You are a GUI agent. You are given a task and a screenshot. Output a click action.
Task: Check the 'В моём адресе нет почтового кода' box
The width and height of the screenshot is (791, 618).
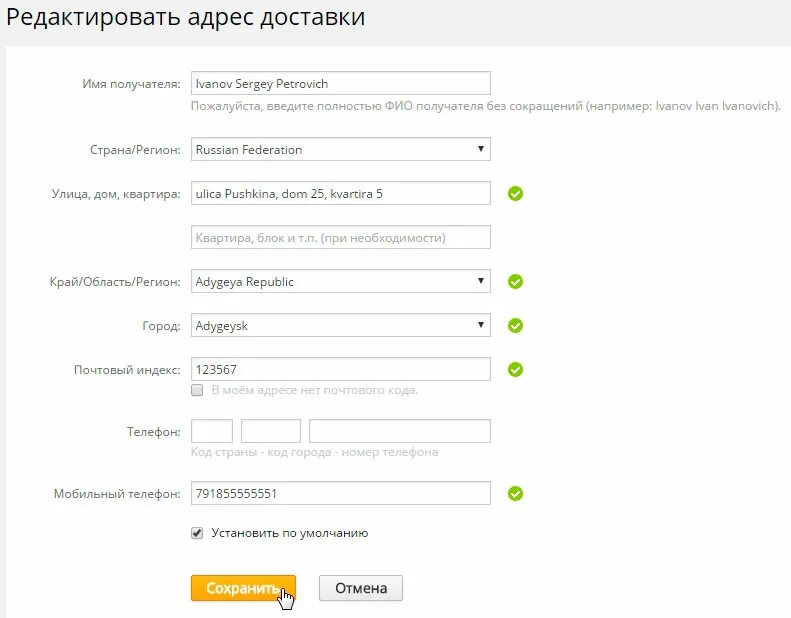(197, 390)
